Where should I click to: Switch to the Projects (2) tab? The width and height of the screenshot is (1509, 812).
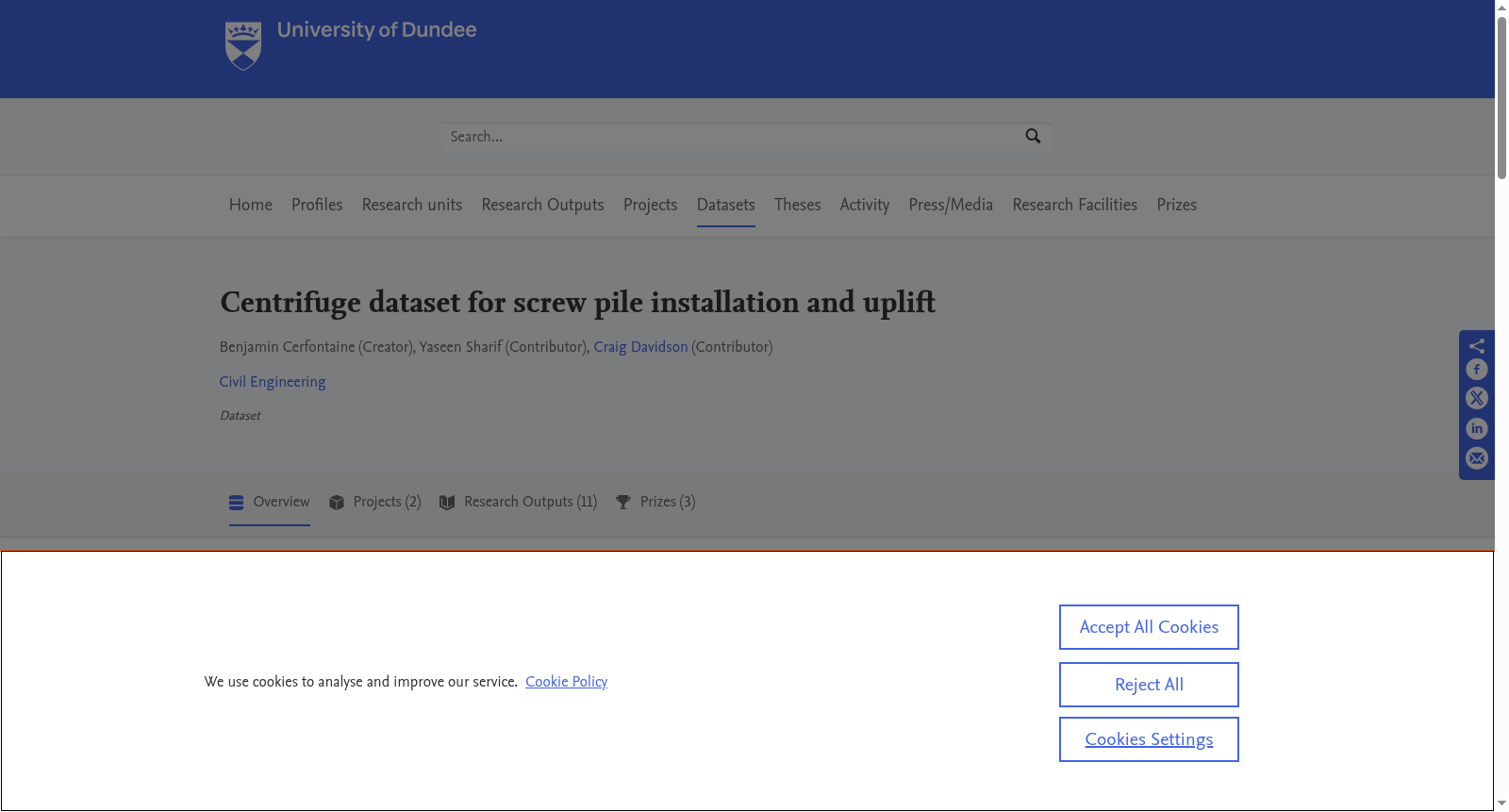(375, 503)
